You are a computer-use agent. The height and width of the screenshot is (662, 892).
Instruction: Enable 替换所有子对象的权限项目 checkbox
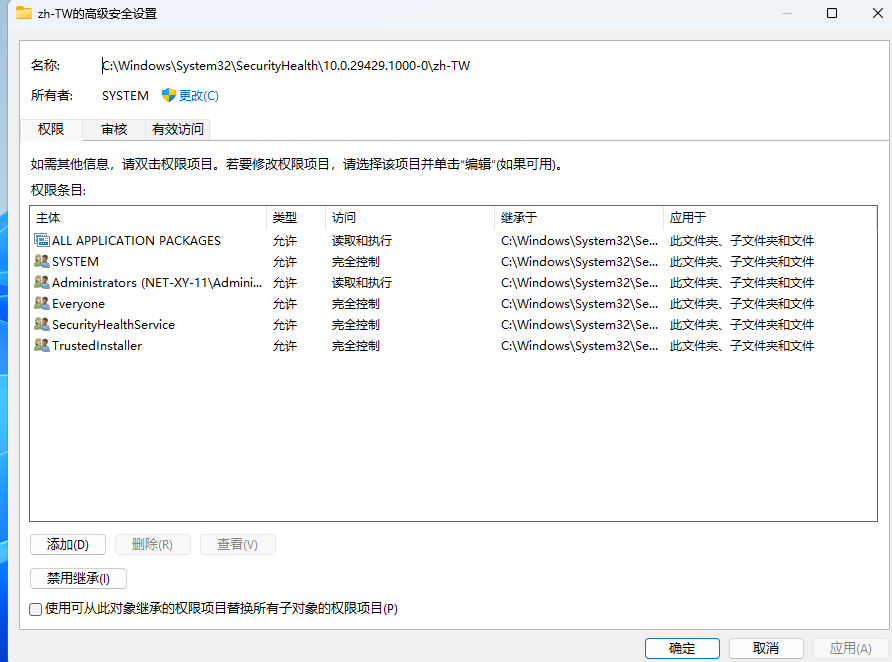click(36, 609)
